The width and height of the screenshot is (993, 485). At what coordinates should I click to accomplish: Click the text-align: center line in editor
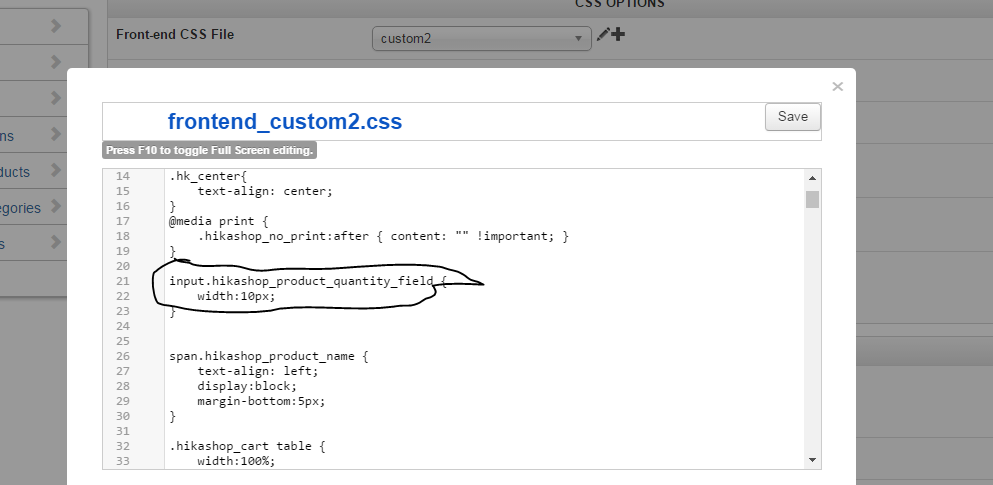click(x=264, y=191)
